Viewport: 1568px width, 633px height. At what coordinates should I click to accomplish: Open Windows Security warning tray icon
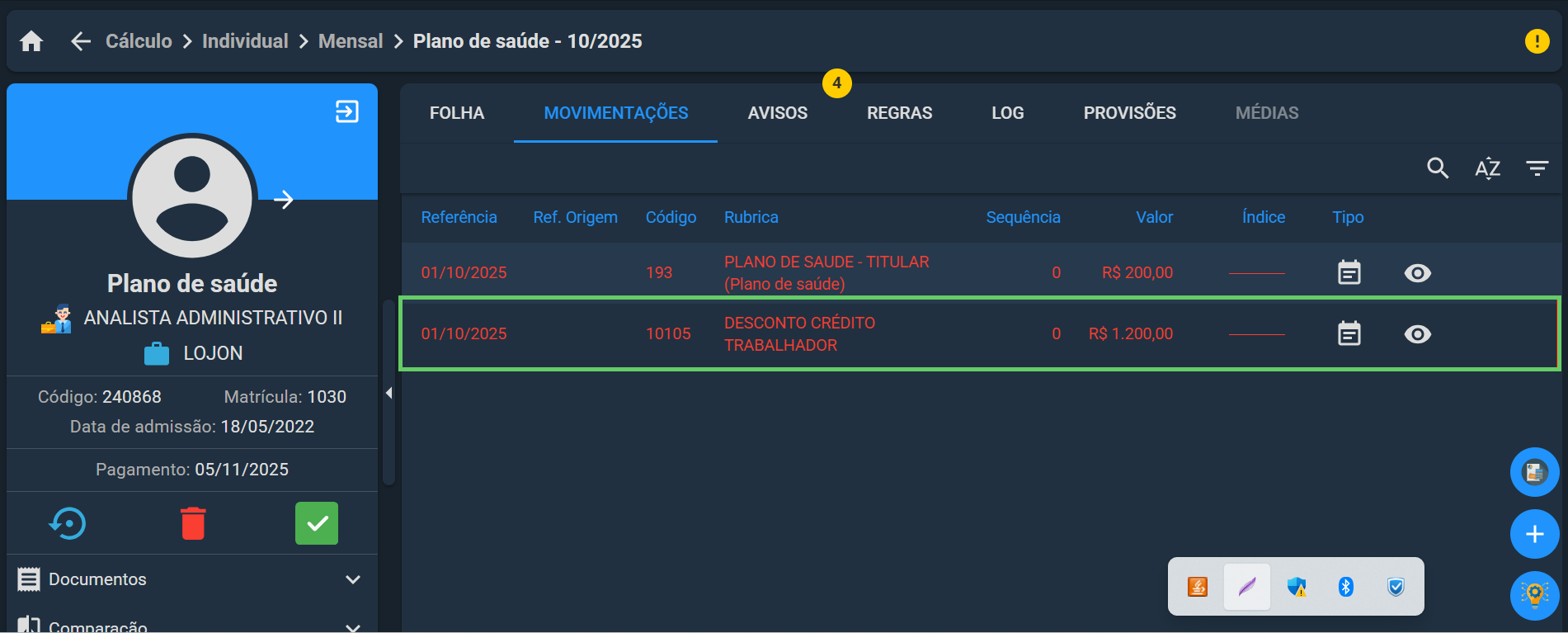point(1297,587)
